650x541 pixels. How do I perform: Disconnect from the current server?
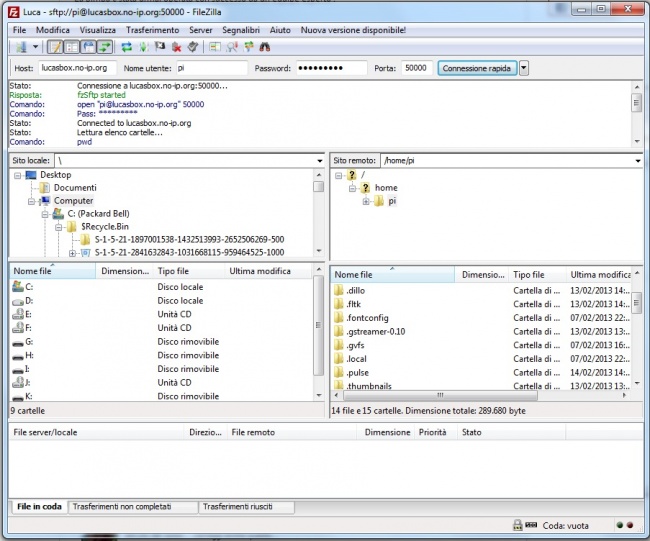(177, 47)
